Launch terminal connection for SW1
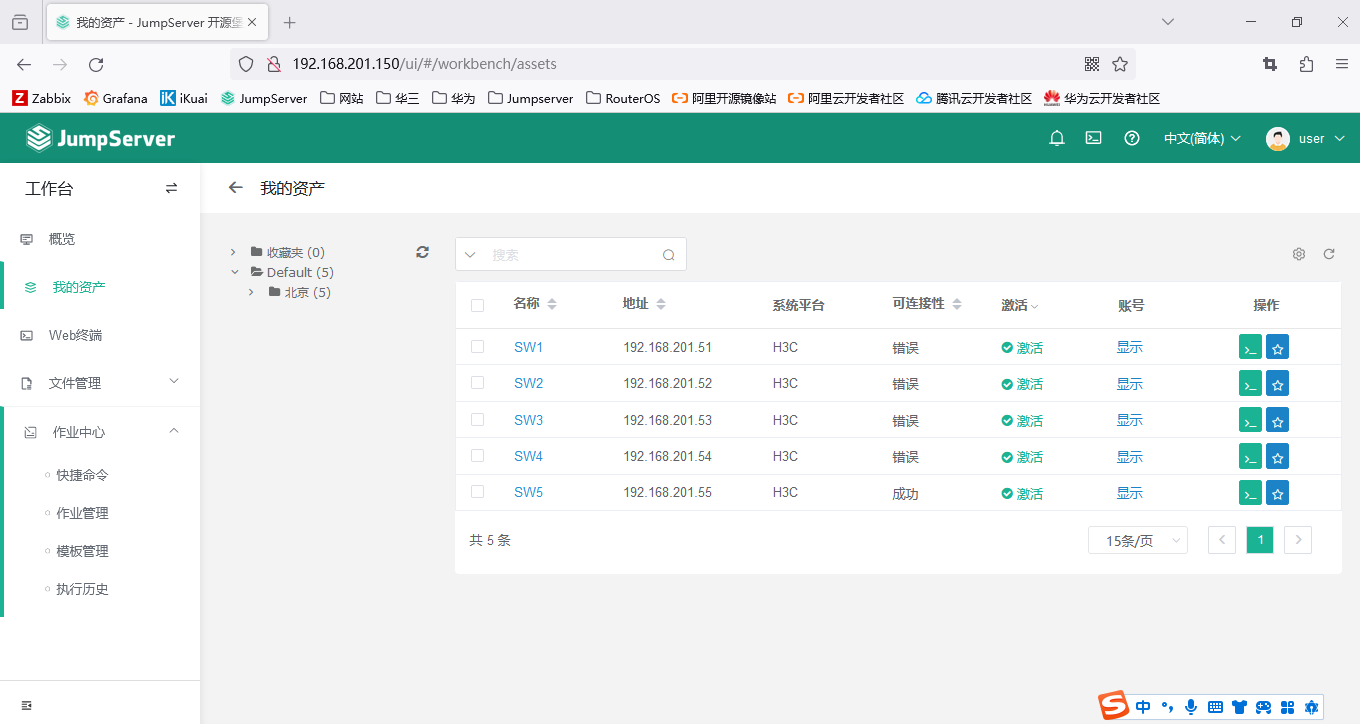 click(1249, 347)
